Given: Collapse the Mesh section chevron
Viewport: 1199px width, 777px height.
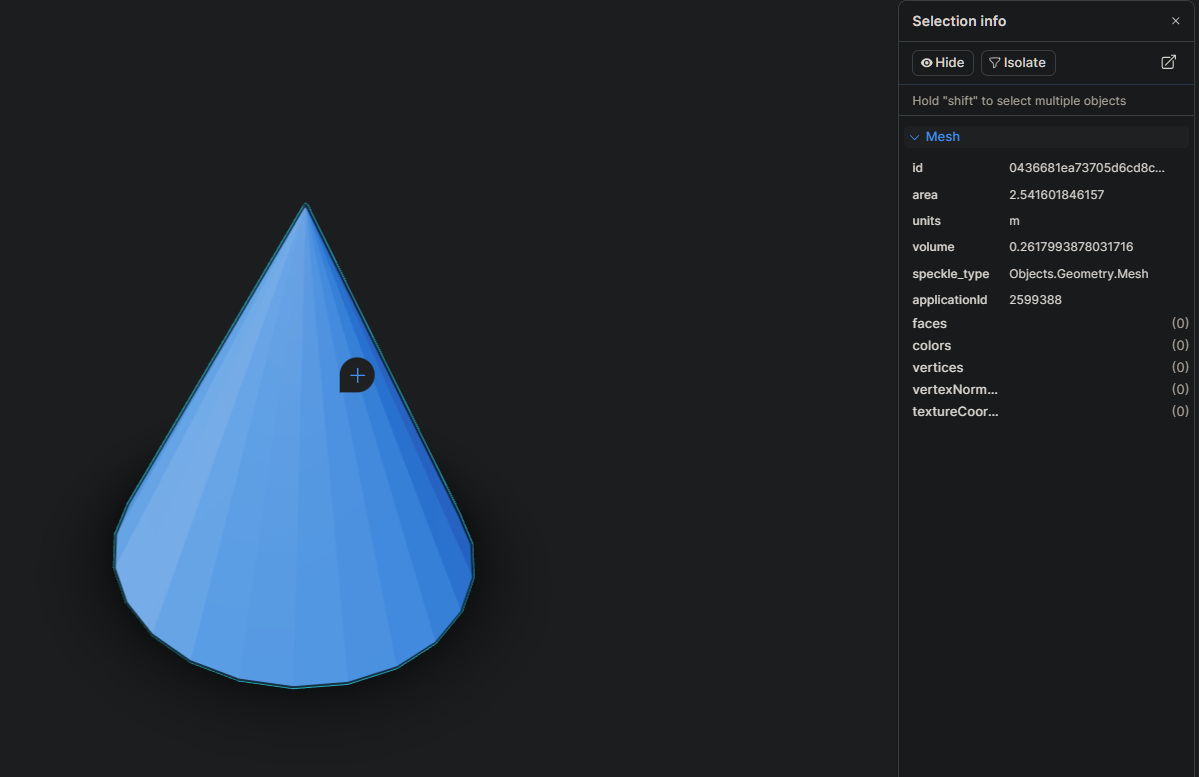Looking at the screenshot, I should [914, 137].
